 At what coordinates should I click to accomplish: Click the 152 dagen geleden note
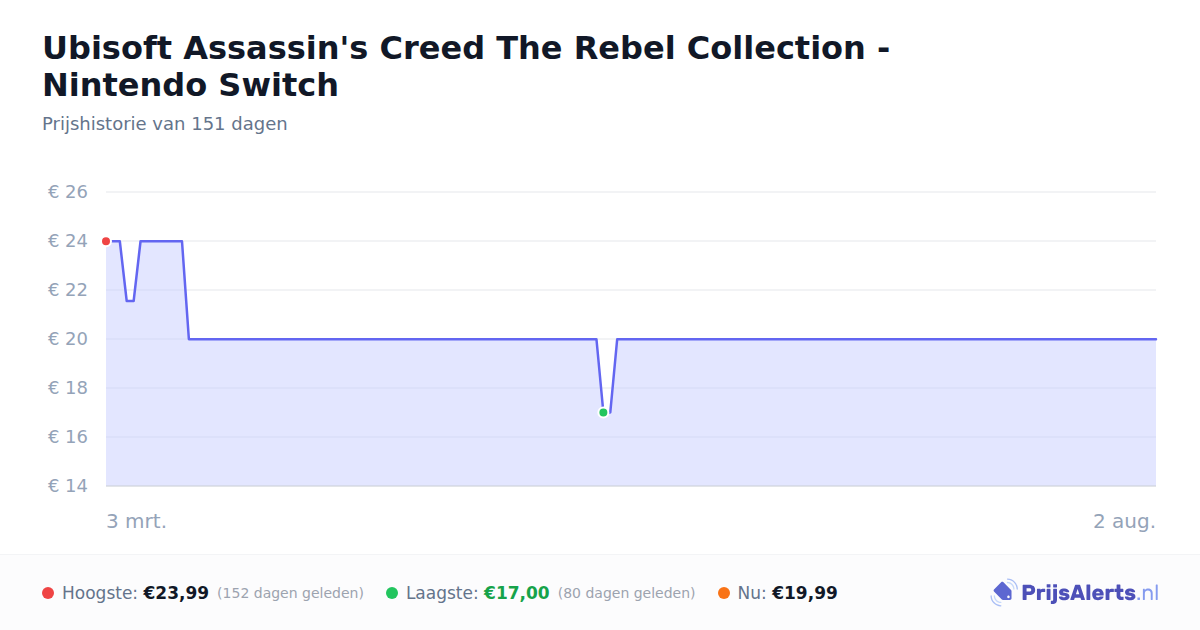[290, 593]
